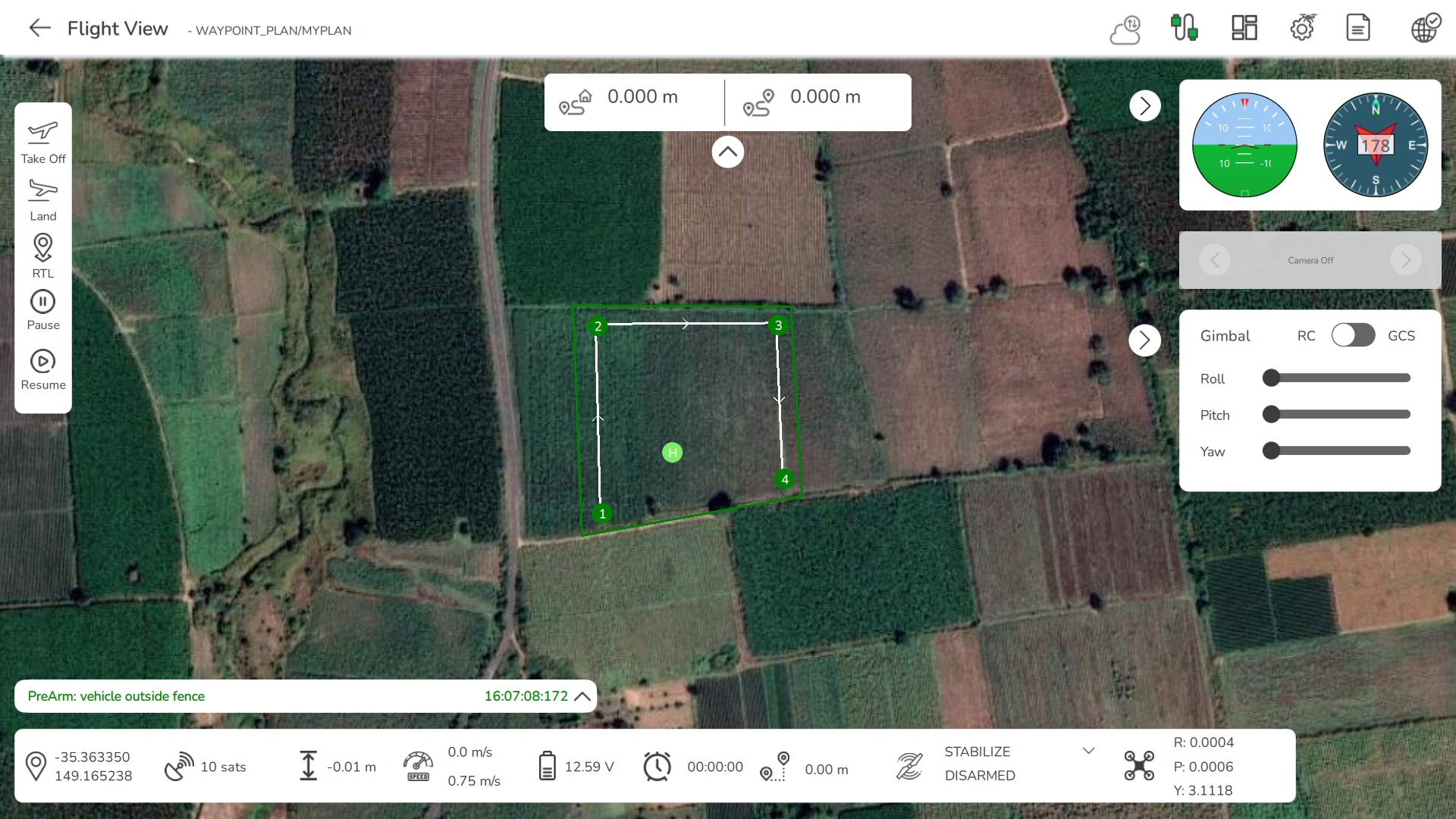Open the dashboard layout icon
The height and width of the screenshot is (819, 1456).
1244,27
